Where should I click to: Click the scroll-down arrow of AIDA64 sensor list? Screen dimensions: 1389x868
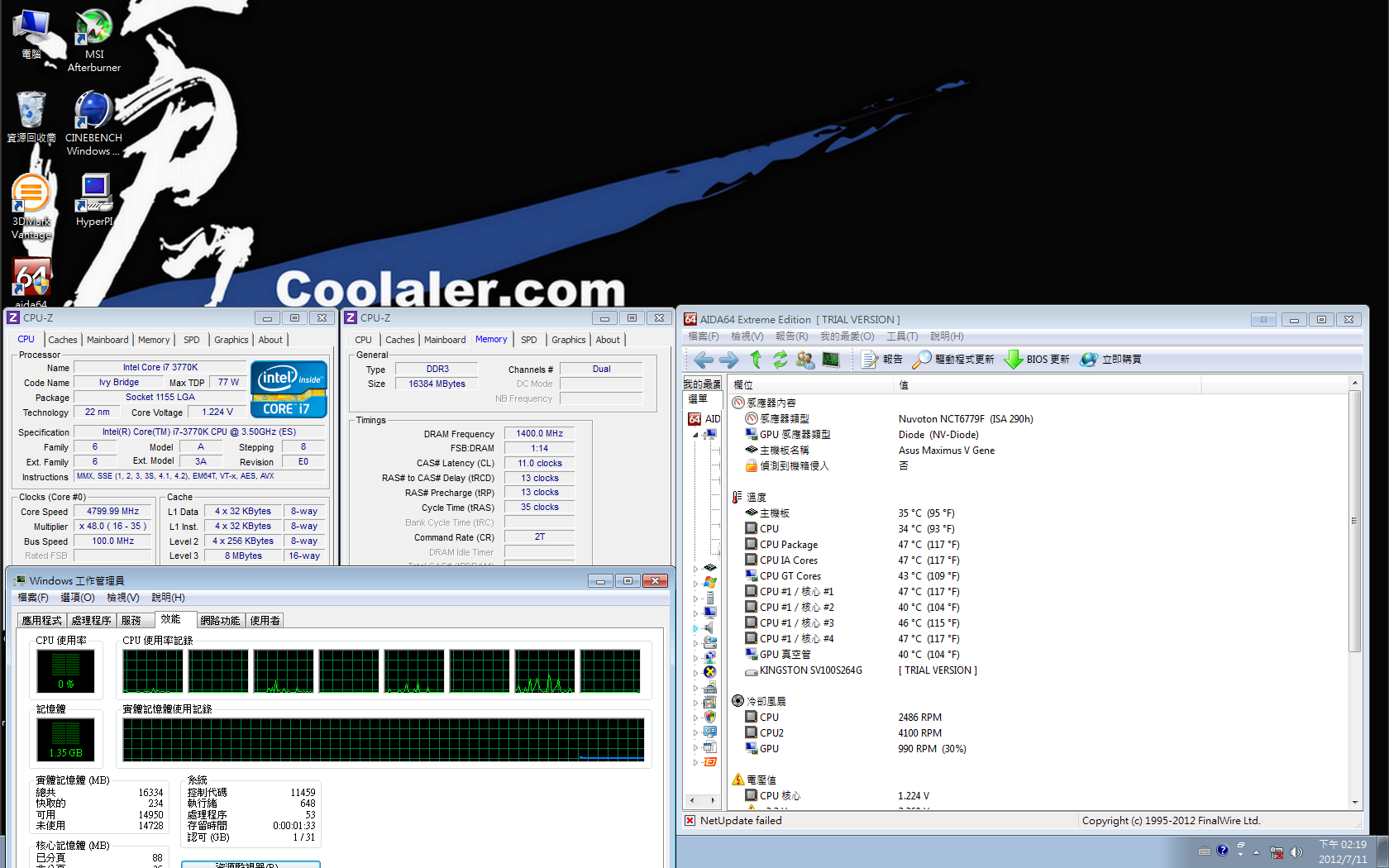[1354, 802]
